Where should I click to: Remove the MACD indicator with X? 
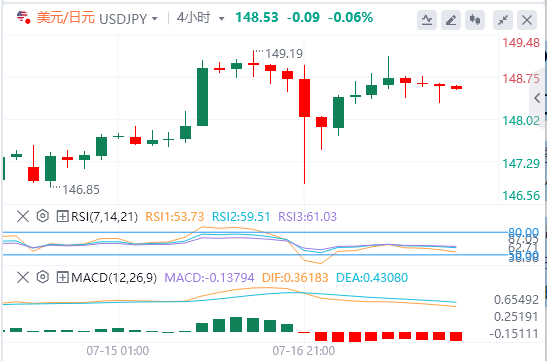pos(23,278)
